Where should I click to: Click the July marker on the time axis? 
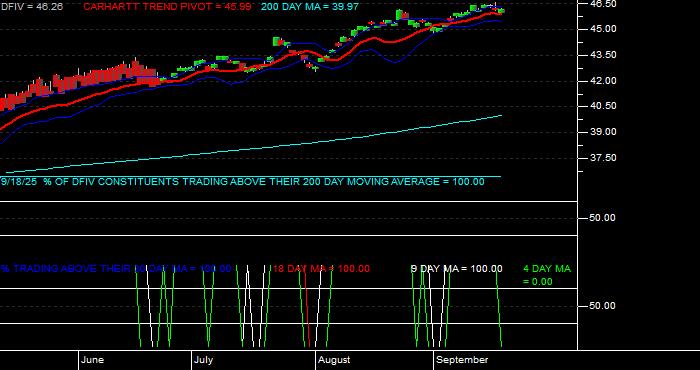[x=203, y=360]
